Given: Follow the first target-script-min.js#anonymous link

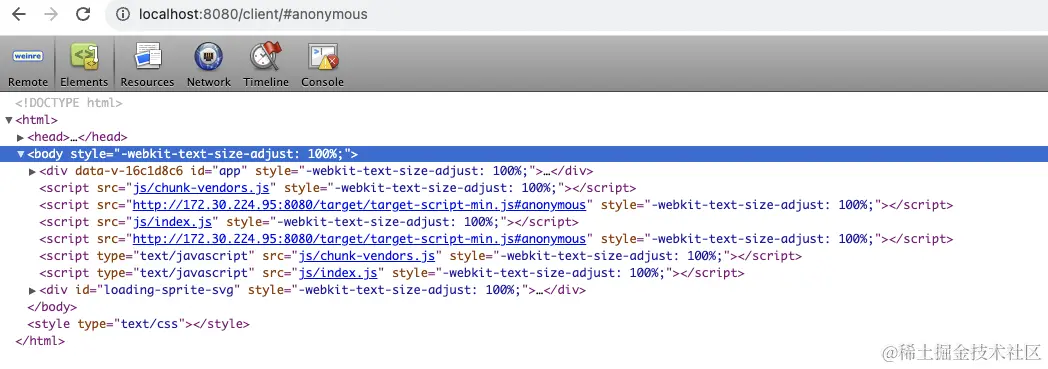Looking at the screenshot, I should pyautogui.click(x=359, y=205).
